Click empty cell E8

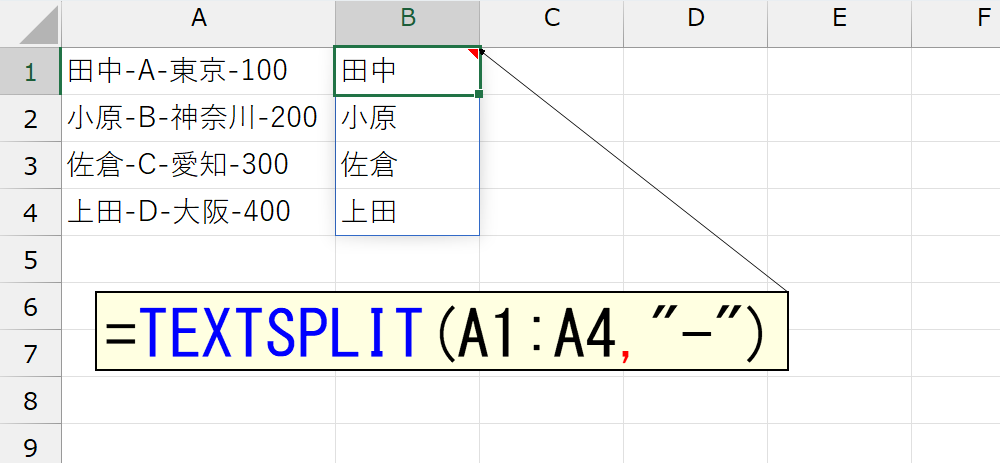[839, 400]
